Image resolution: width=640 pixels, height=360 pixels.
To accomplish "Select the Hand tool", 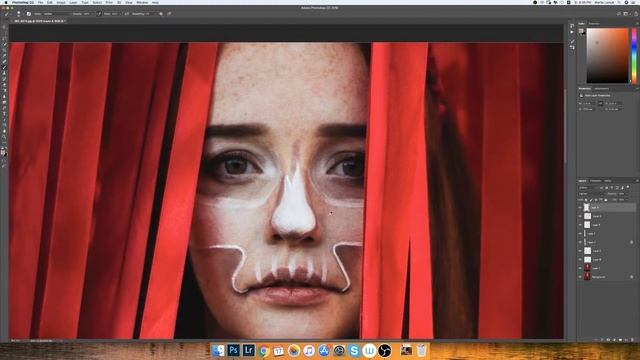I will click(x=4, y=131).
